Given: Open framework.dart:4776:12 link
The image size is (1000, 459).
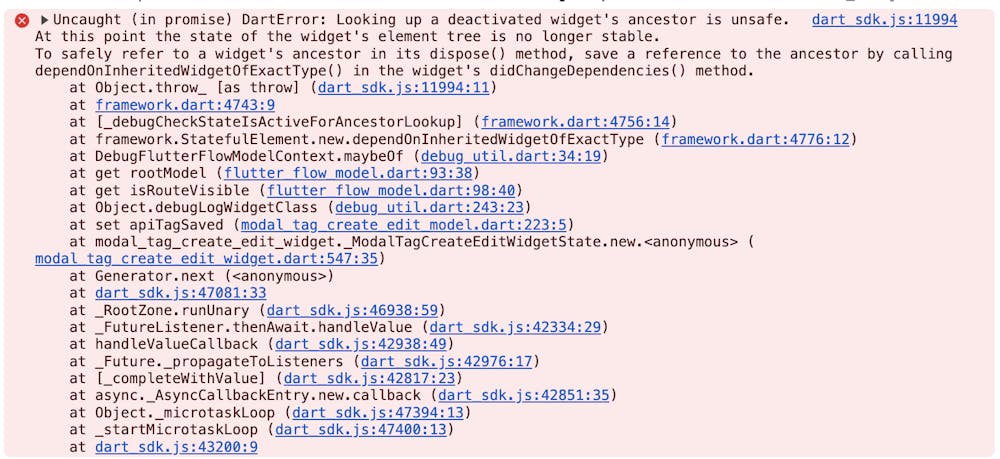Looking at the screenshot, I should 755,139.
